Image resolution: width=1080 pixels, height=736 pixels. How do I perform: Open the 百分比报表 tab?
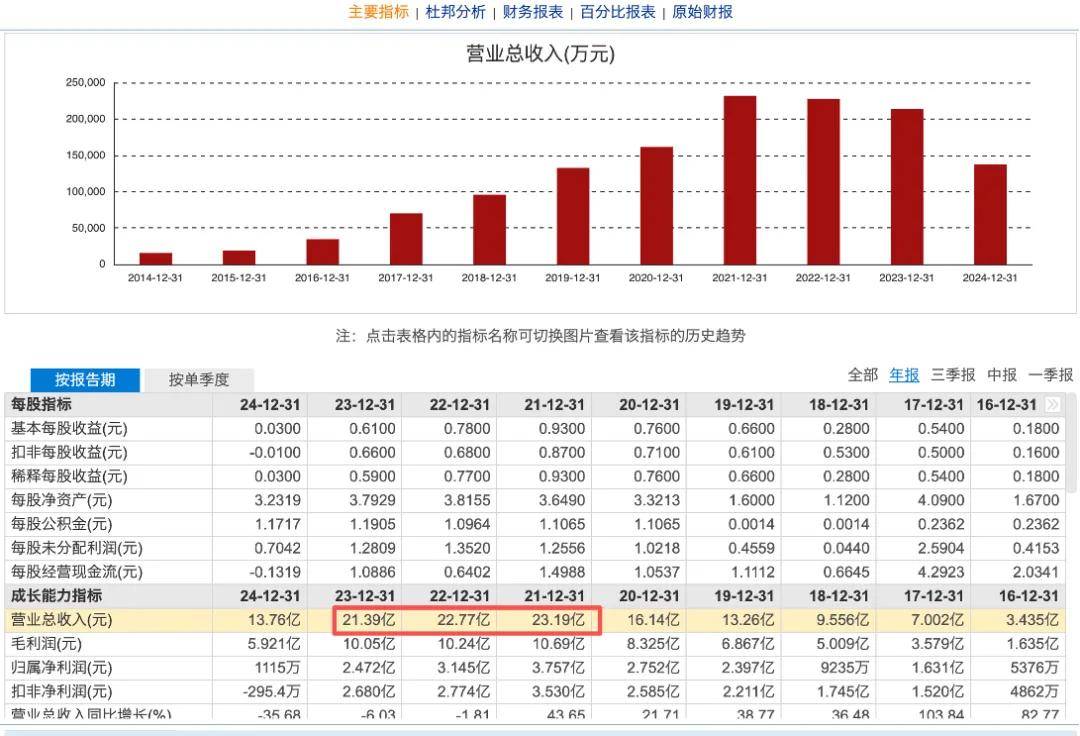pyautogui.click(x=617, y=12)
